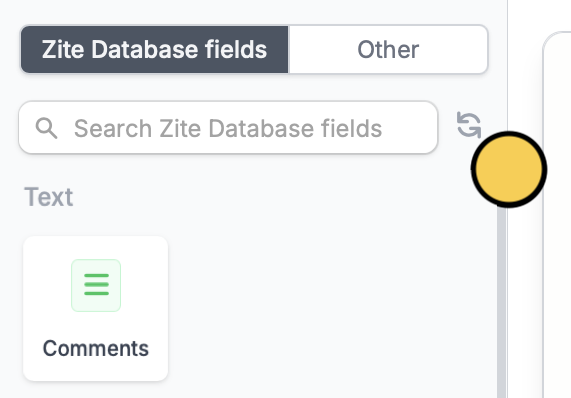Add the Comments field card

click(x=96, y=308)
